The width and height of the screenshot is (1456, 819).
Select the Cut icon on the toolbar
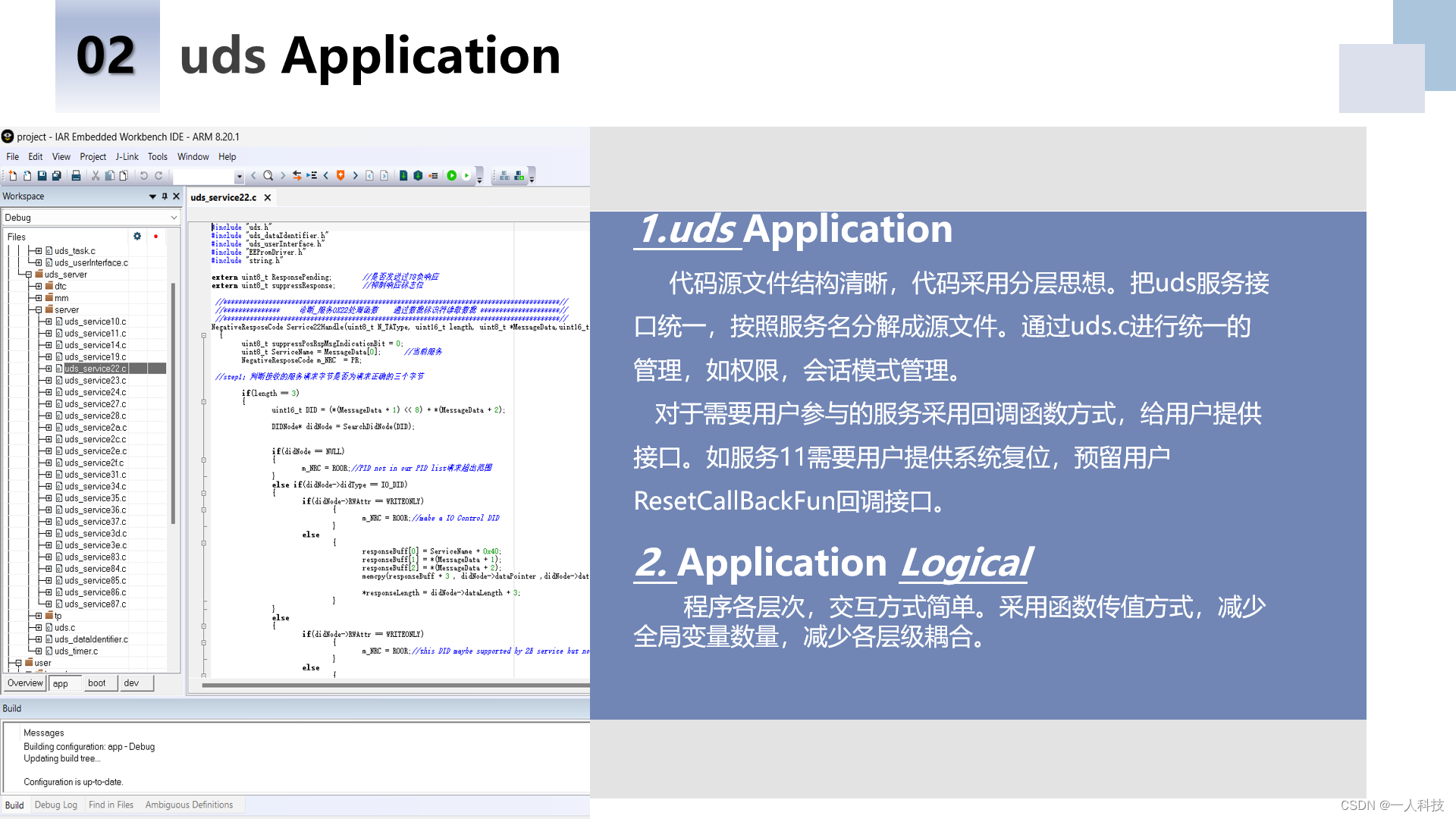[96, 175]
